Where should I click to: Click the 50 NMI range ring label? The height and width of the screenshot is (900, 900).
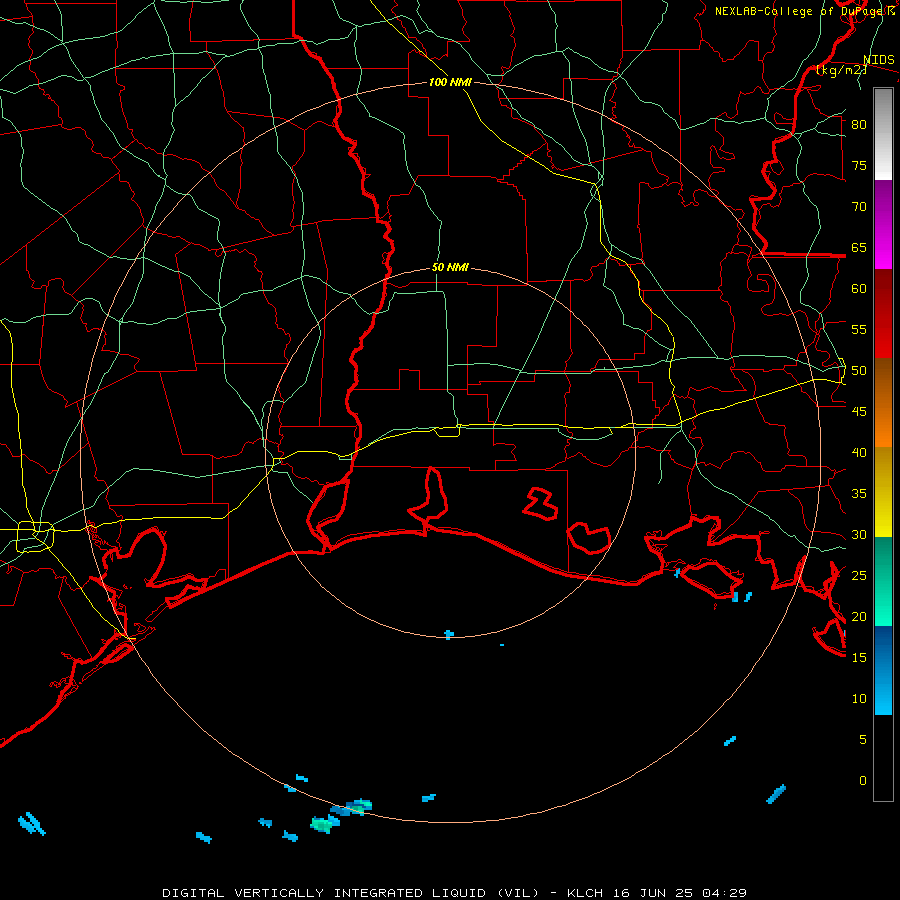click(x=450, y=267)
